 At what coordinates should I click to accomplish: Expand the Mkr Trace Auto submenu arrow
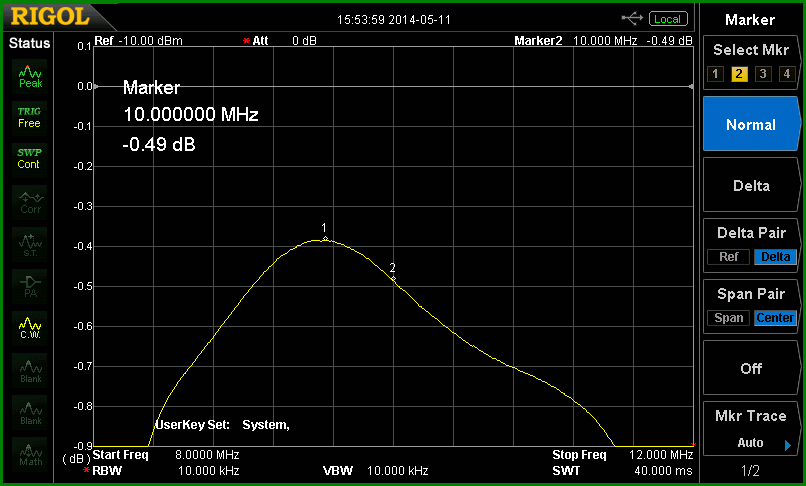coord(788,445)
